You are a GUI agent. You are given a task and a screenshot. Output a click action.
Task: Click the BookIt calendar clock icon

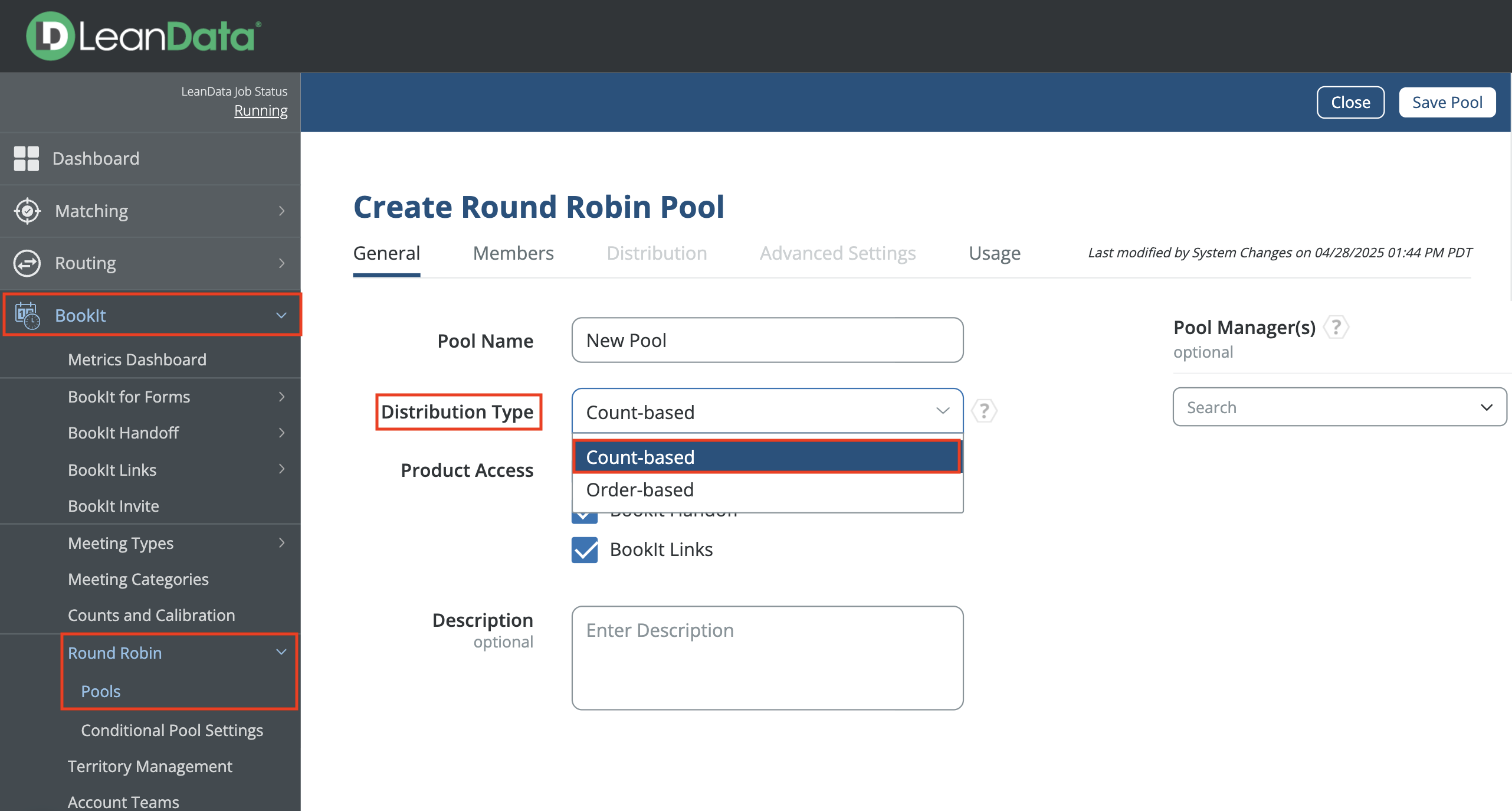click(x=28, y=316)
